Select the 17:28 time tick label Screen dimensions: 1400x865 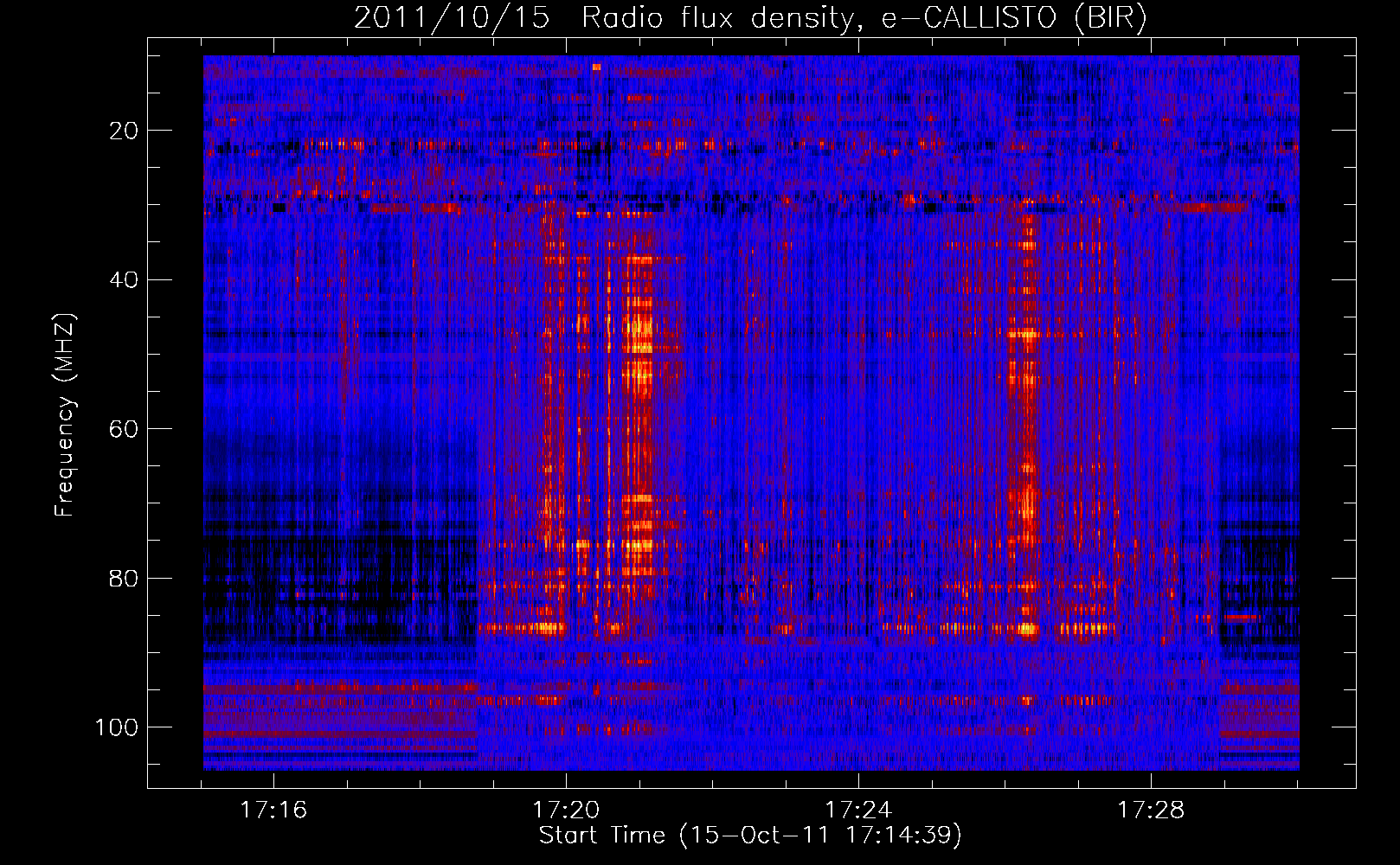pos(1151,811)
